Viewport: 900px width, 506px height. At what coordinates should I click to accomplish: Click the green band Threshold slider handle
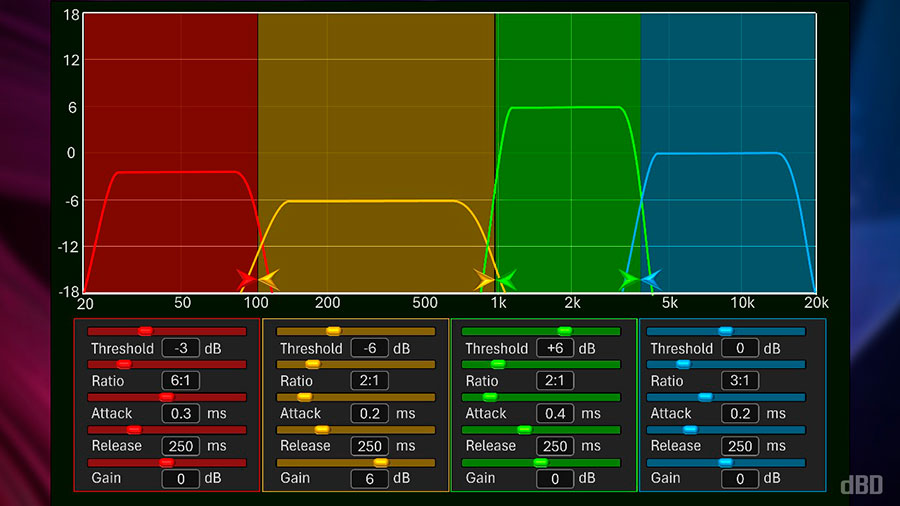(x=565, y=331)
